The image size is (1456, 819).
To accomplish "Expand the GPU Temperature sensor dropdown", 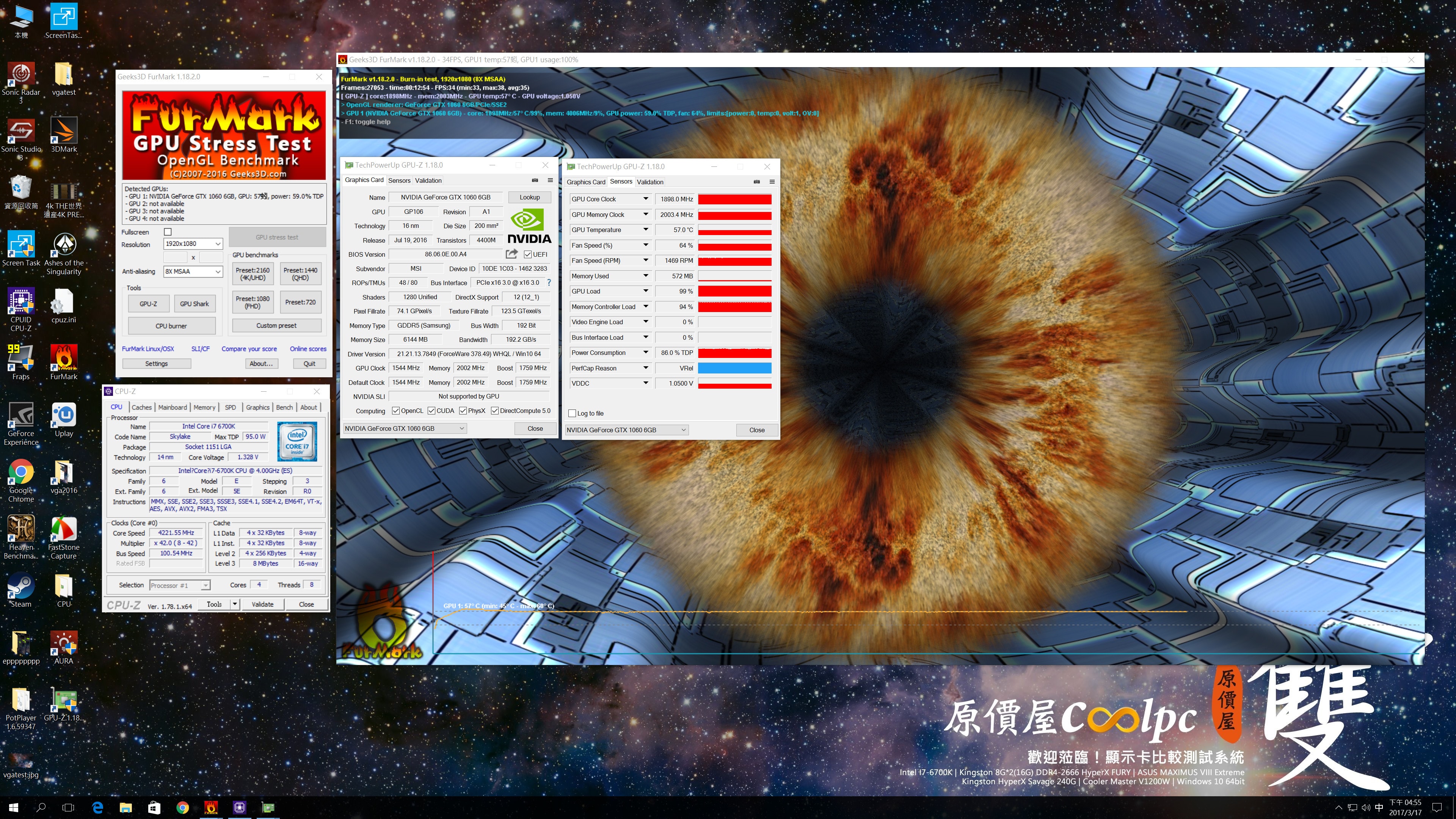I will point(645,230).
